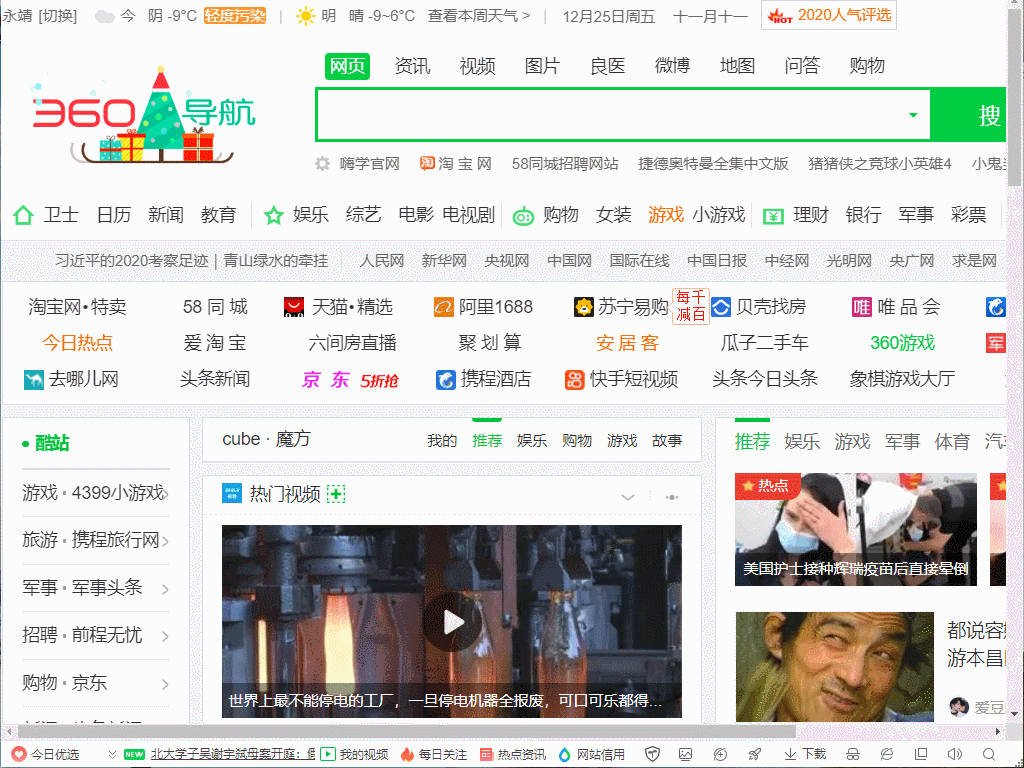Open 360游戏 green link
1024x768 pixels.
(903, 343)
